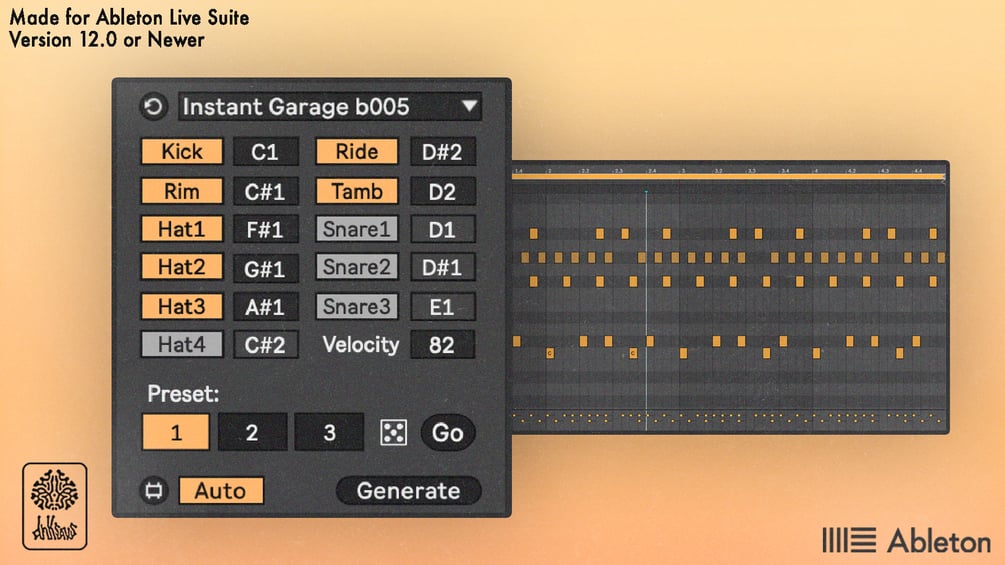Click the Velocity value 82 box
Viewport: 1005px width, 565px height.
click(442, 345)
